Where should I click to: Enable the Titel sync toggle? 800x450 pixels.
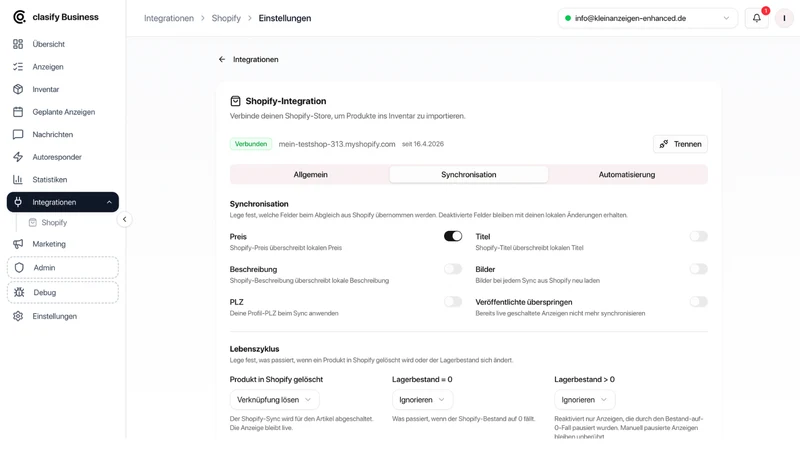[698, 236]
